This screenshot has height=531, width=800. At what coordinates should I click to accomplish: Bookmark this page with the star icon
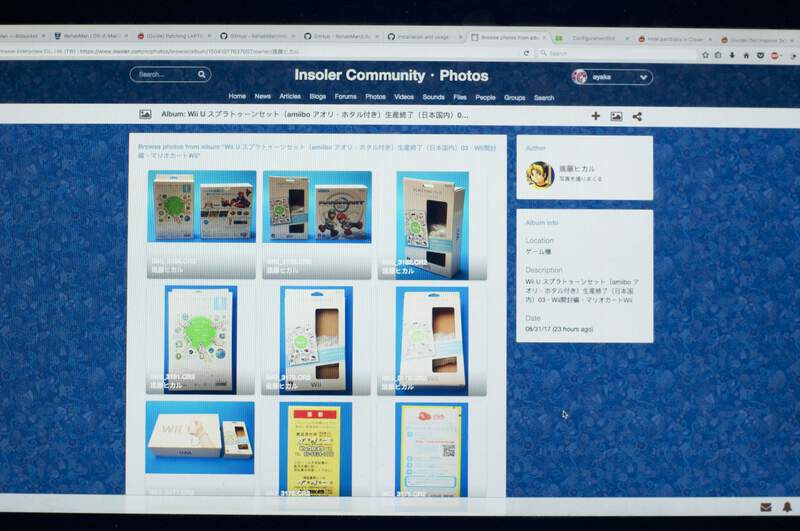coord(706,55)
